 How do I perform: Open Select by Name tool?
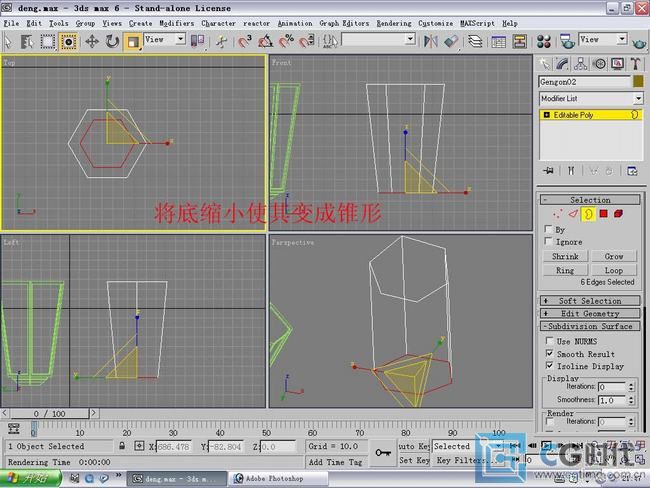point(27,41)
